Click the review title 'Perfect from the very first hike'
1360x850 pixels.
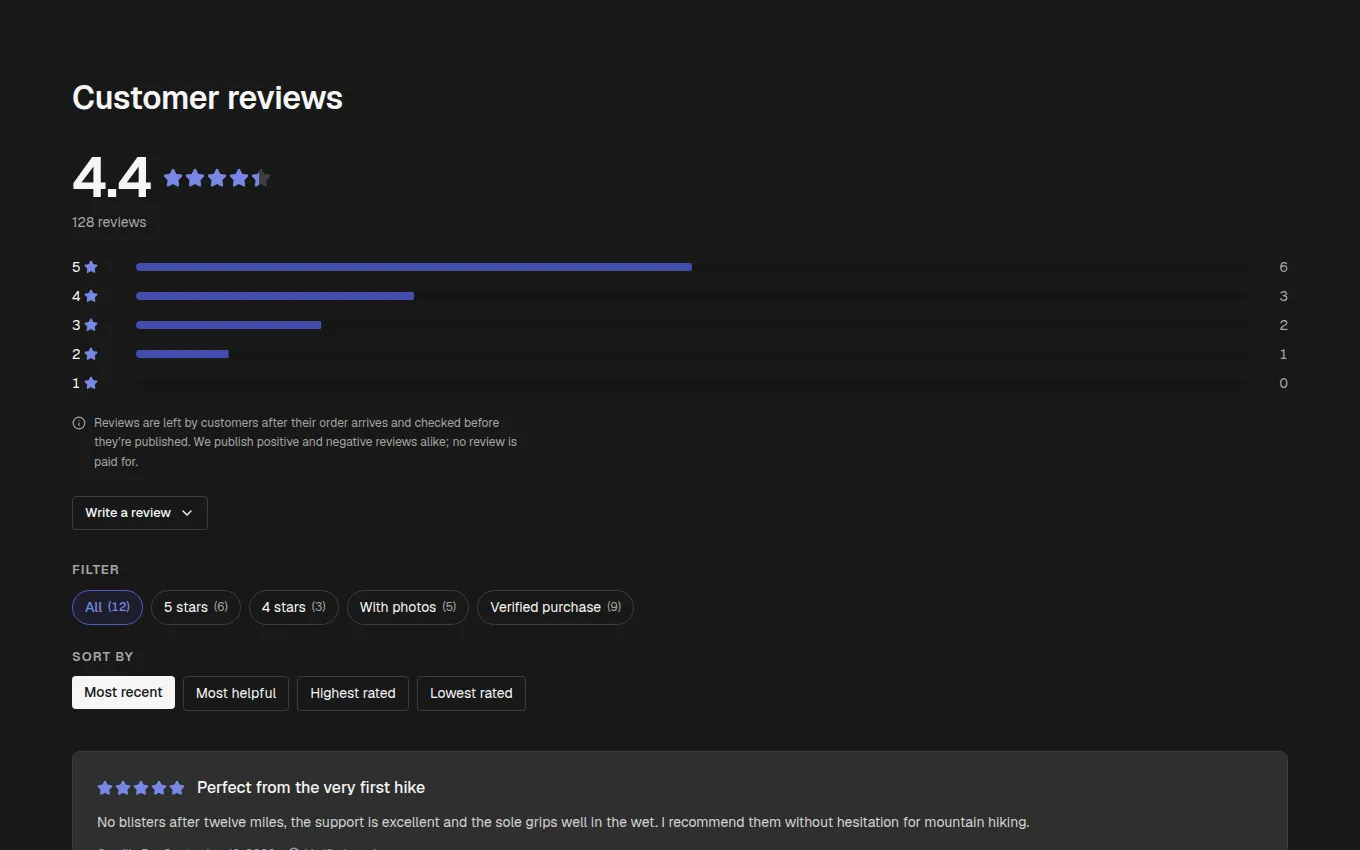(x=311, y=788)
